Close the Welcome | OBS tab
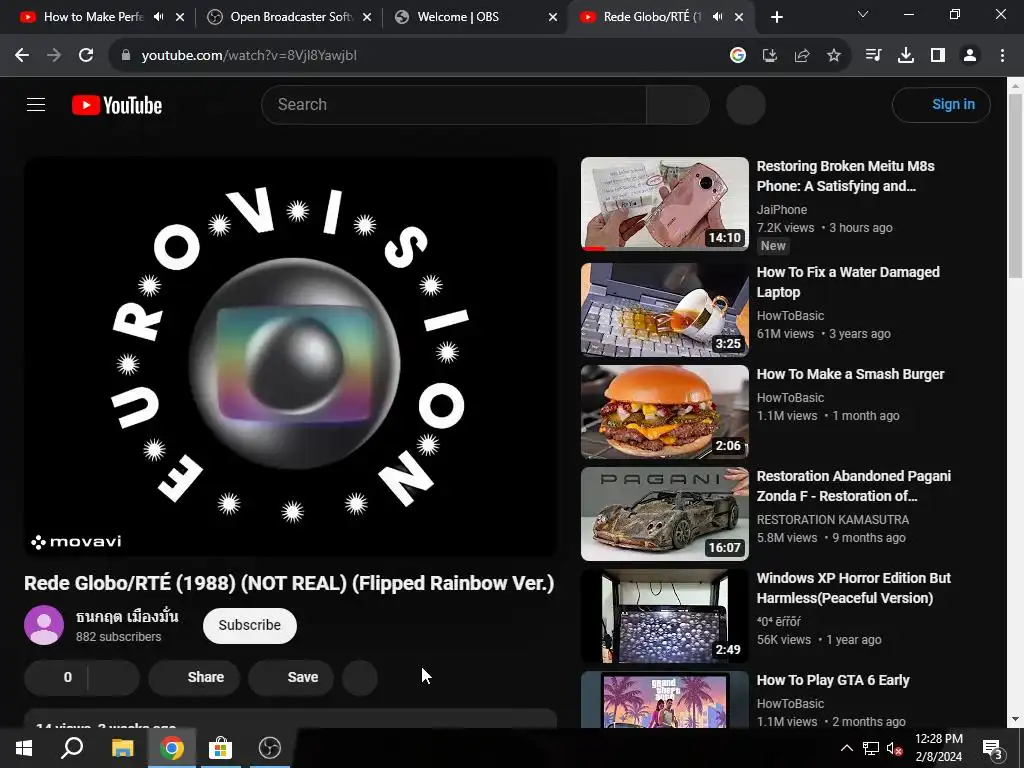1024x768 pixels. tap(553, 17)
